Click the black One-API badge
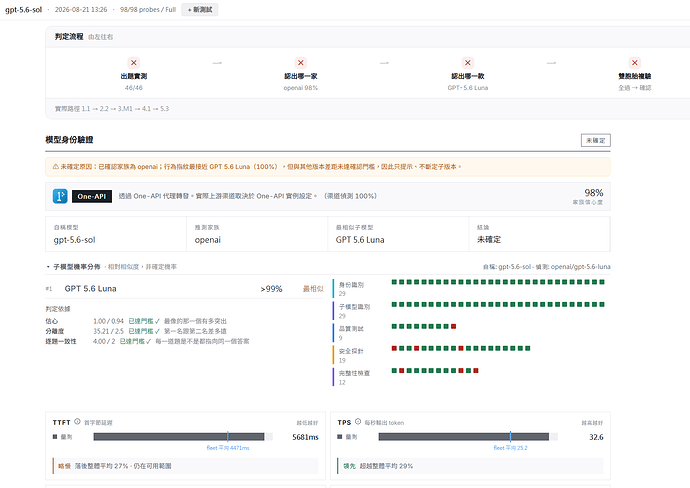690x488 pixels. [92, 196]
